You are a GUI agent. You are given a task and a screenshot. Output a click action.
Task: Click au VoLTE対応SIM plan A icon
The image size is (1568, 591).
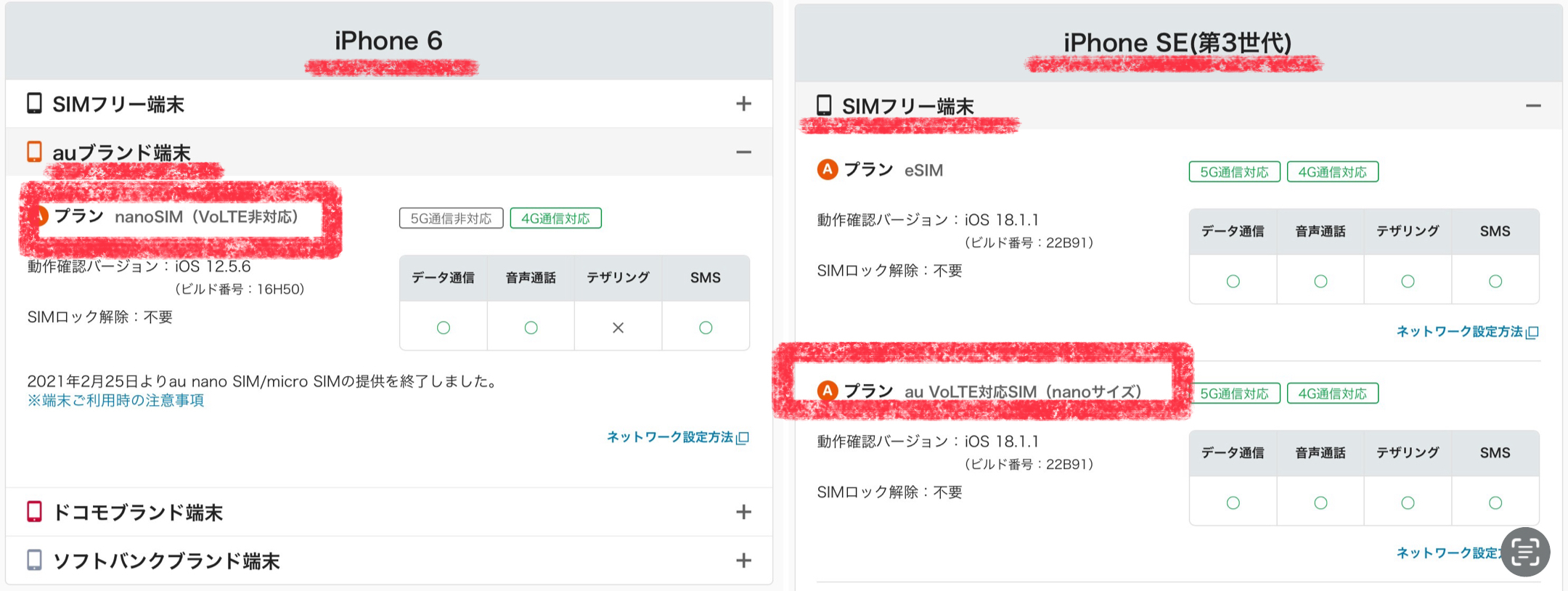coord(828,391)
